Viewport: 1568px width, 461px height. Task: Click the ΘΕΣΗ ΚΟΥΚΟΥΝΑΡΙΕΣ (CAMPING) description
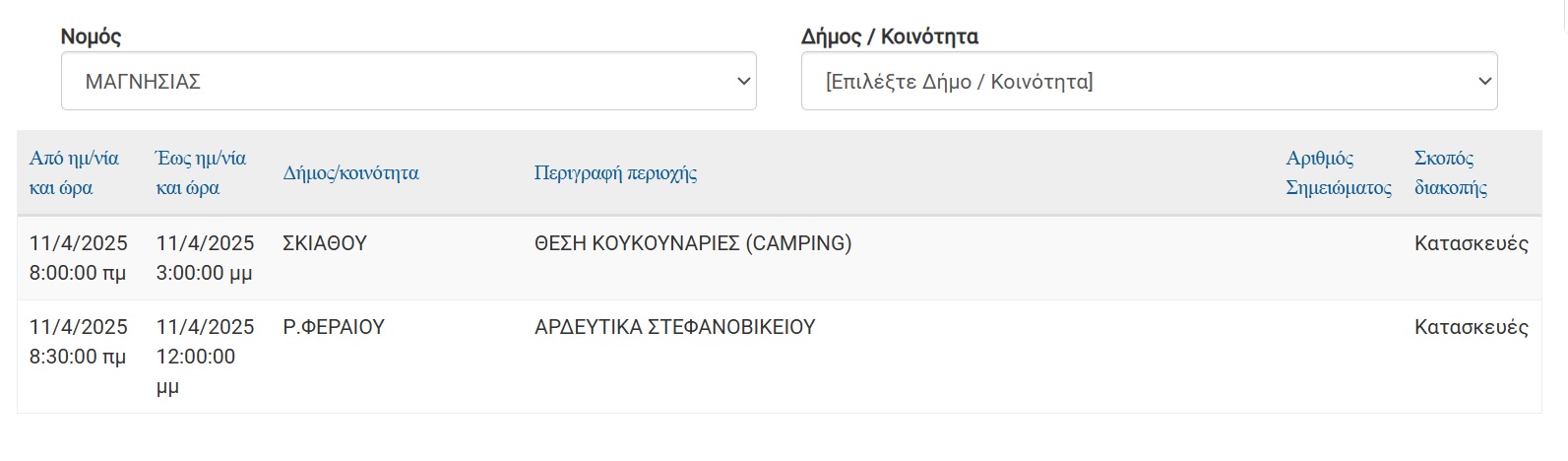(x=692, y=243)
